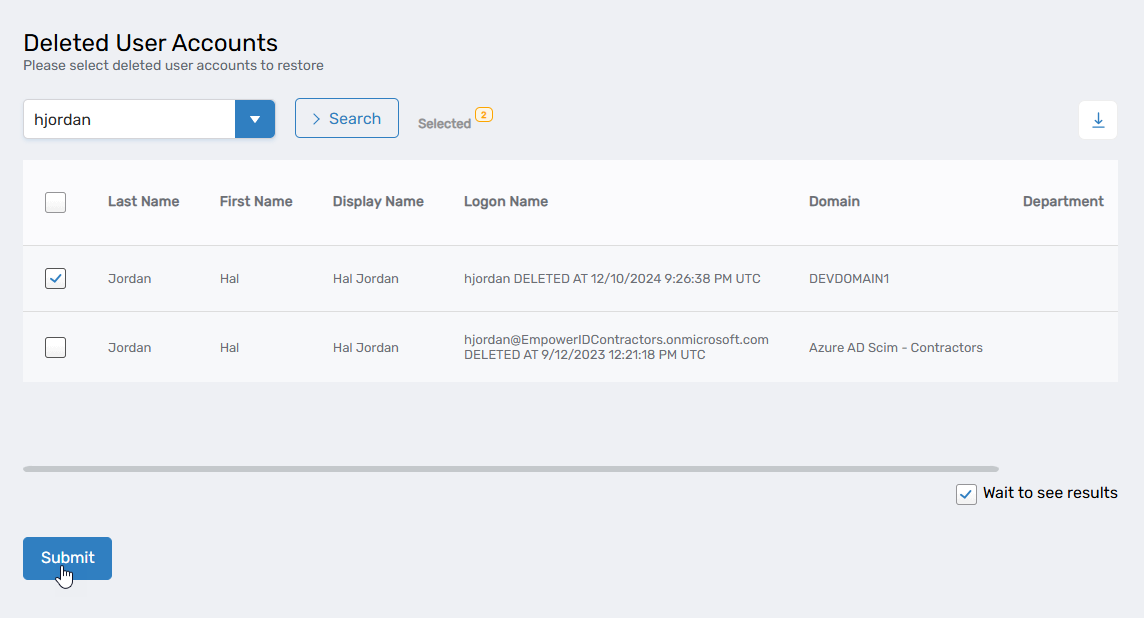Check the Azure AD Scim row checkbox
This screenshot has width=1144, height=618.
click(x=56, y=347)
